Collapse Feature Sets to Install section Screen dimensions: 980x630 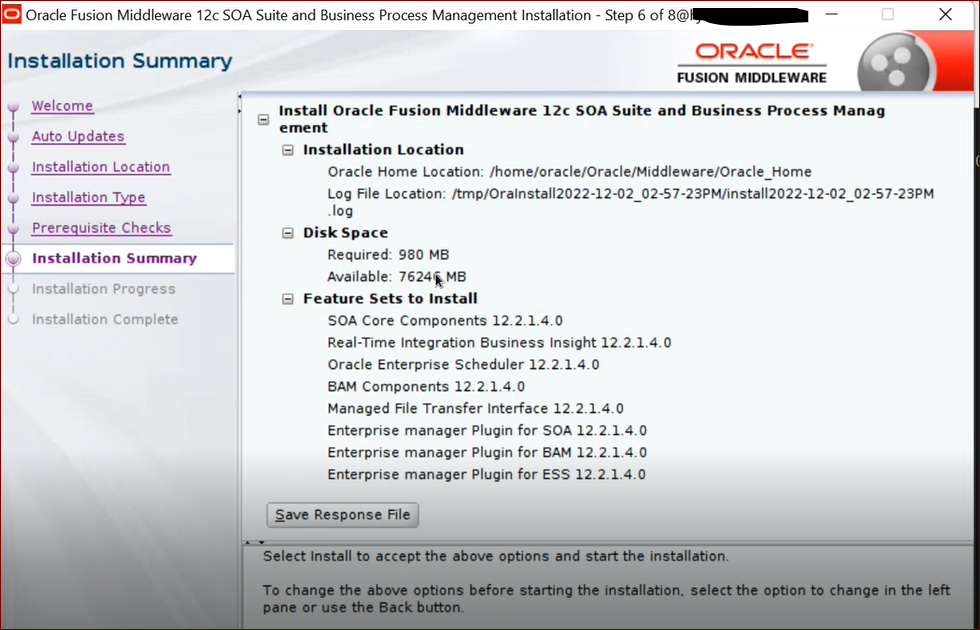[288, 299]
